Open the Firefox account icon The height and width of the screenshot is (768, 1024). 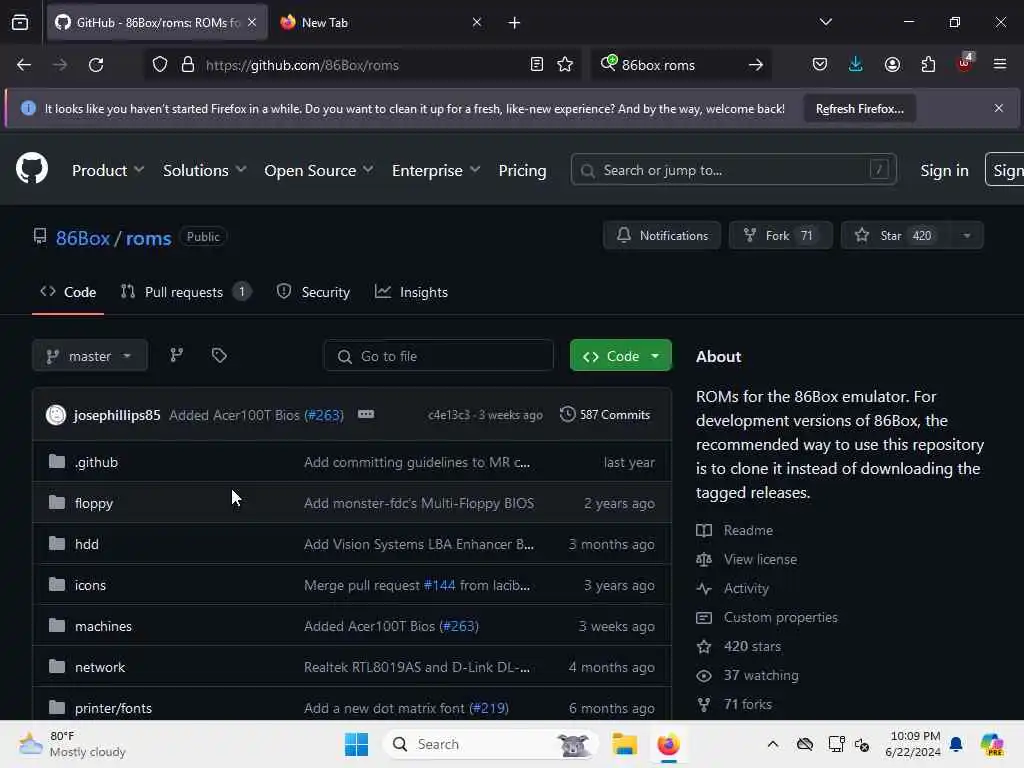coord(892,64)
